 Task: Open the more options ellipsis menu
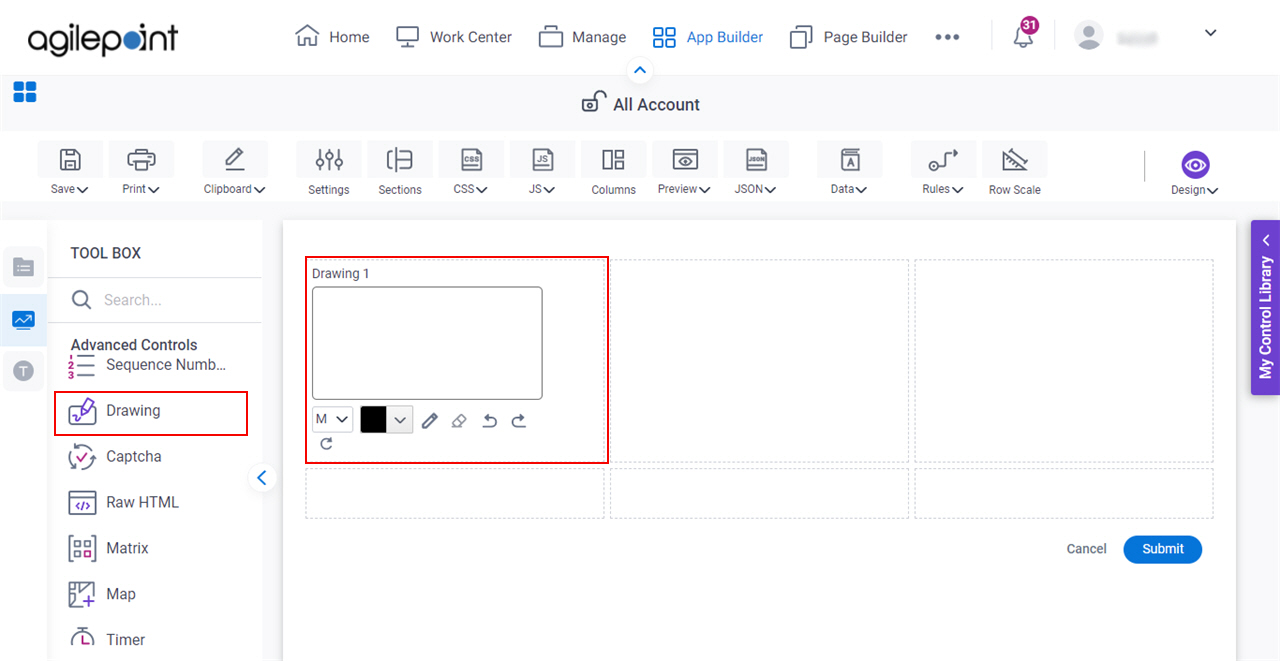[x=947, y=37]
